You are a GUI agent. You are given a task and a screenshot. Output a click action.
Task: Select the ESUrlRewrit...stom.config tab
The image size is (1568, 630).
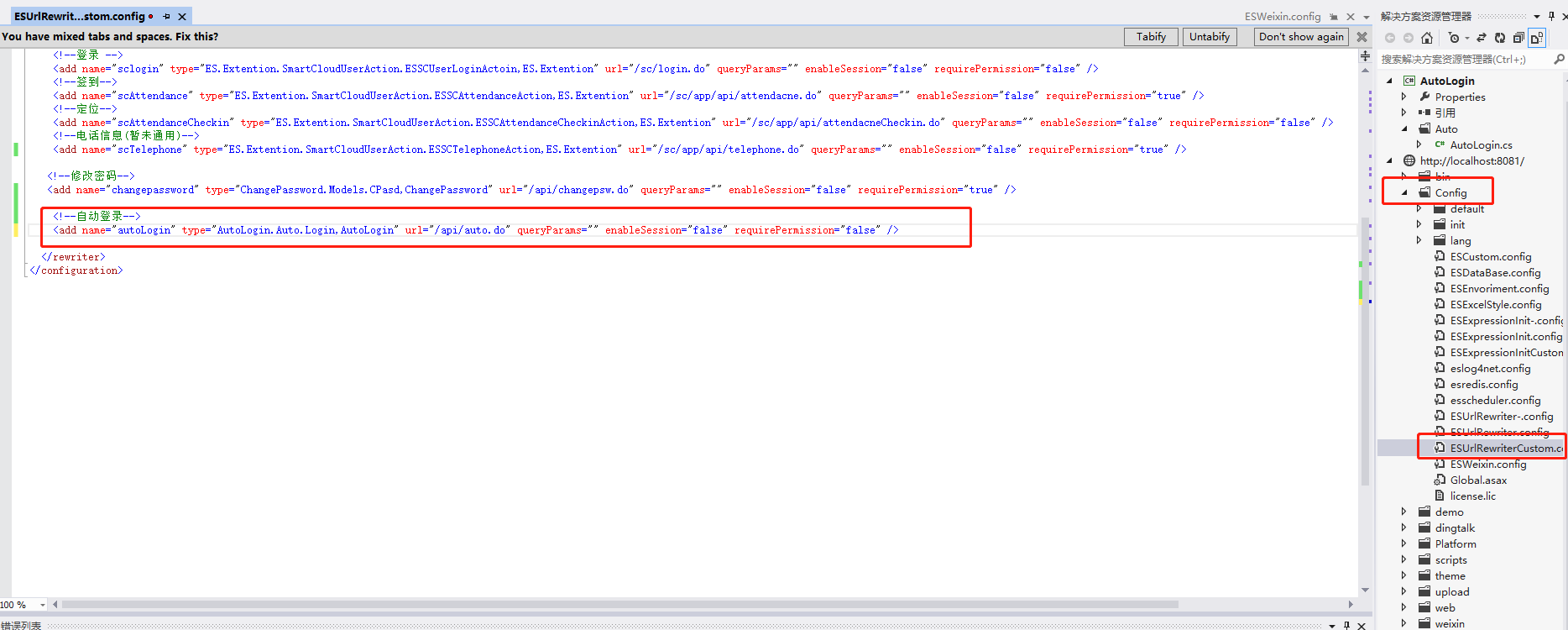point(80,17)
